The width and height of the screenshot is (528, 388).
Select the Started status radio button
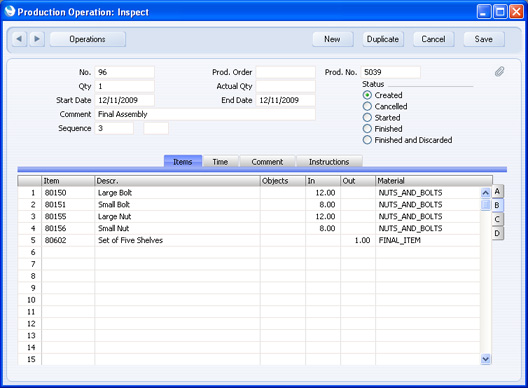pos(367,118)
